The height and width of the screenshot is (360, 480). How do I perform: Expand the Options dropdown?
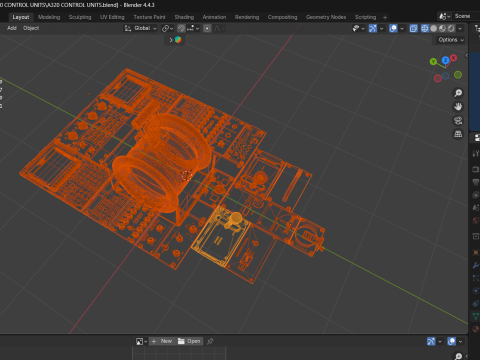coord(451,40)
